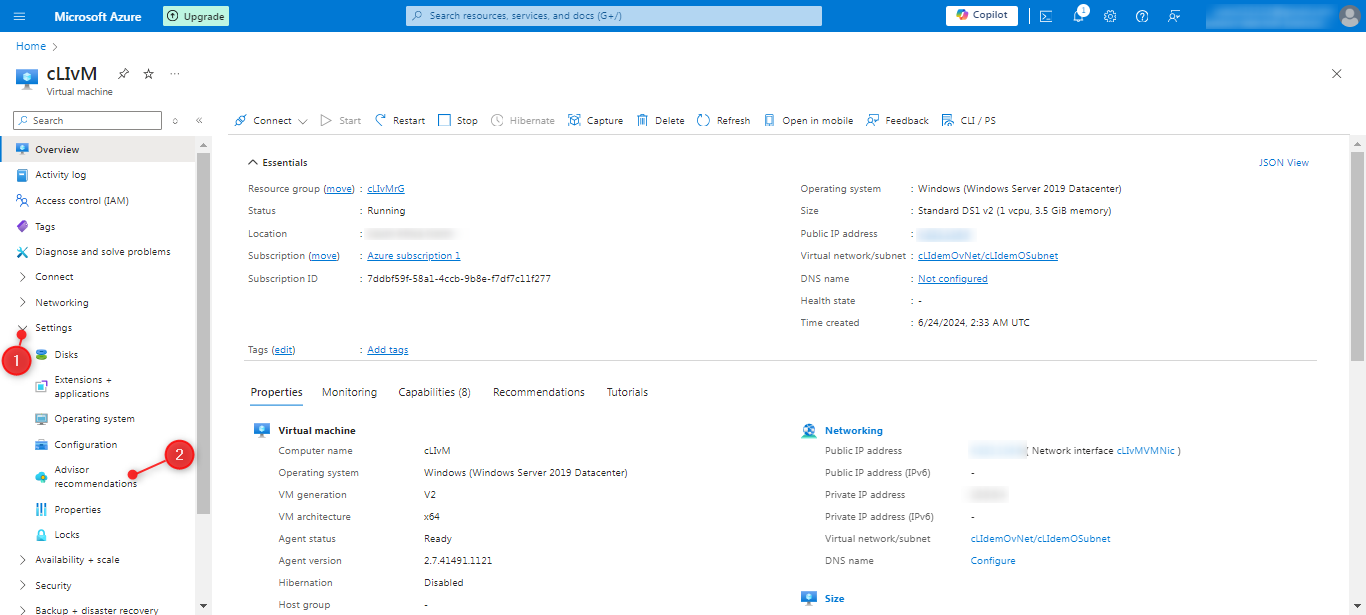Image resolution: width=1366 pixels, height=615 pixels.
Task: Switch to the Tutorials tab
Action: point(627,392)
